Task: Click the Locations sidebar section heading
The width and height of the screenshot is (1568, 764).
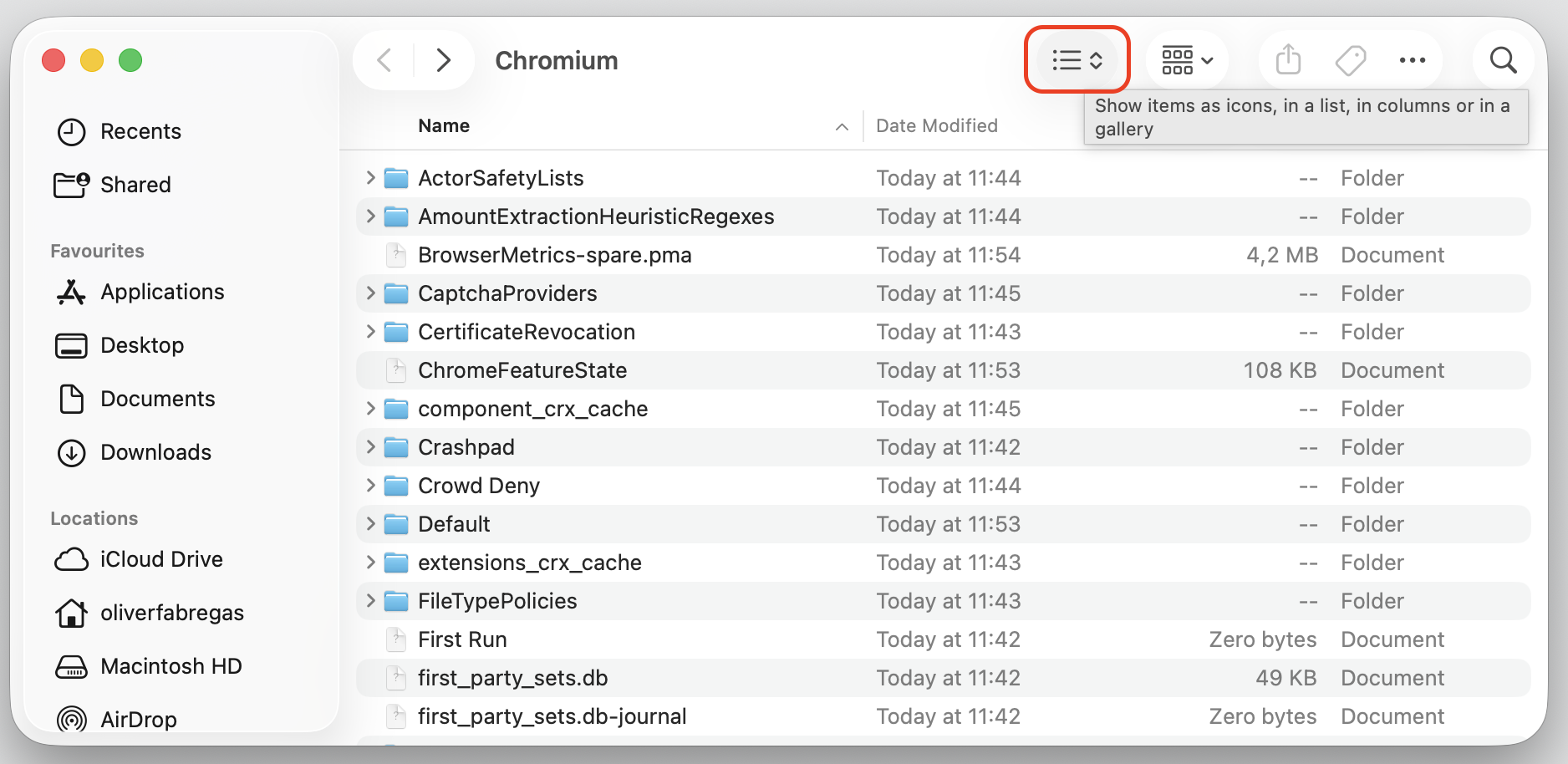Action: pos(94,518)
